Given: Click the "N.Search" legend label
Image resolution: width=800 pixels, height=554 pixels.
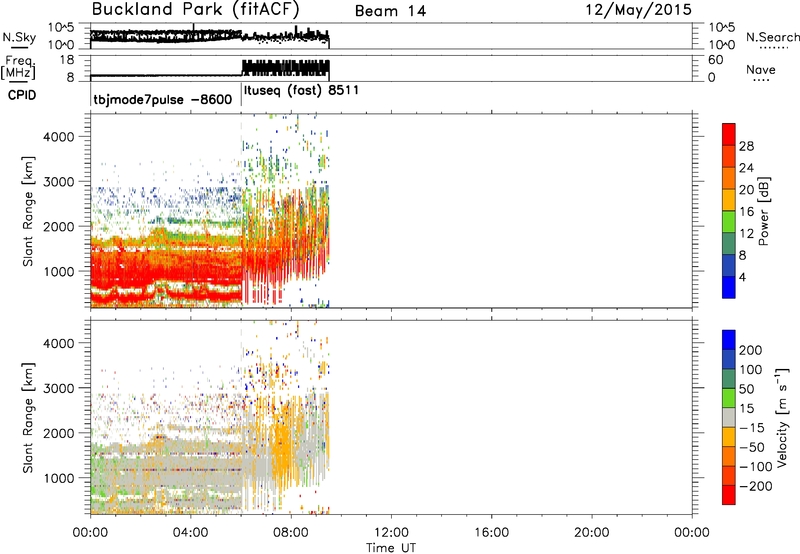Looking at the screenshot, I should click(x=773, y=37).
